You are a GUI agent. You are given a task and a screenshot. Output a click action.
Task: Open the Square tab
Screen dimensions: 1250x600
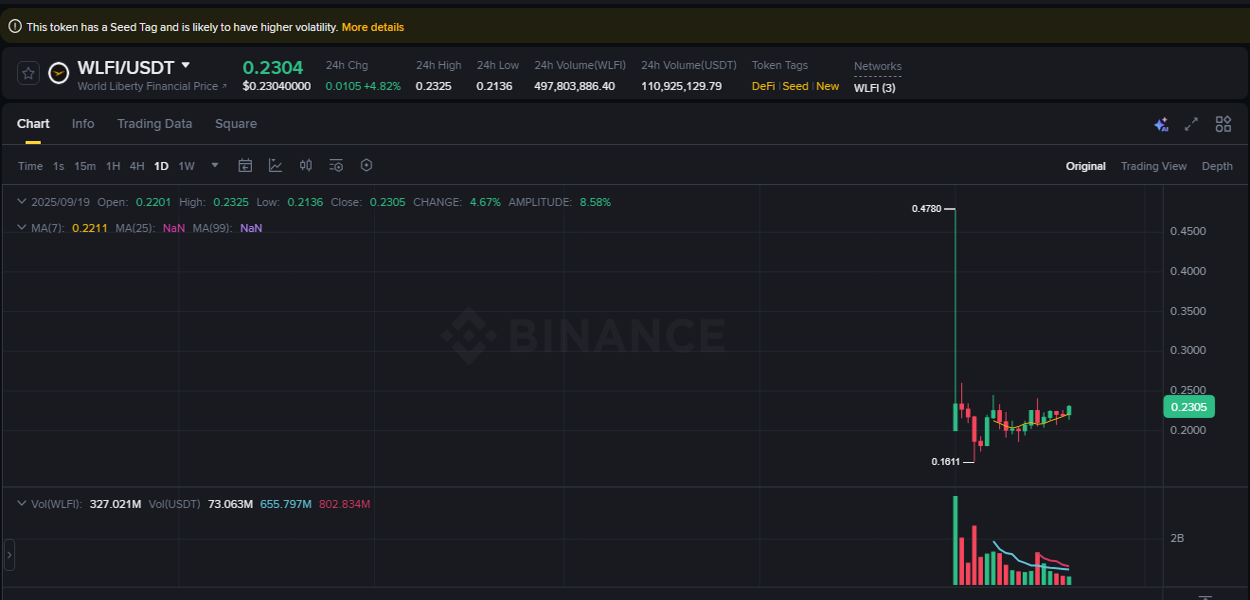point(236,123)
